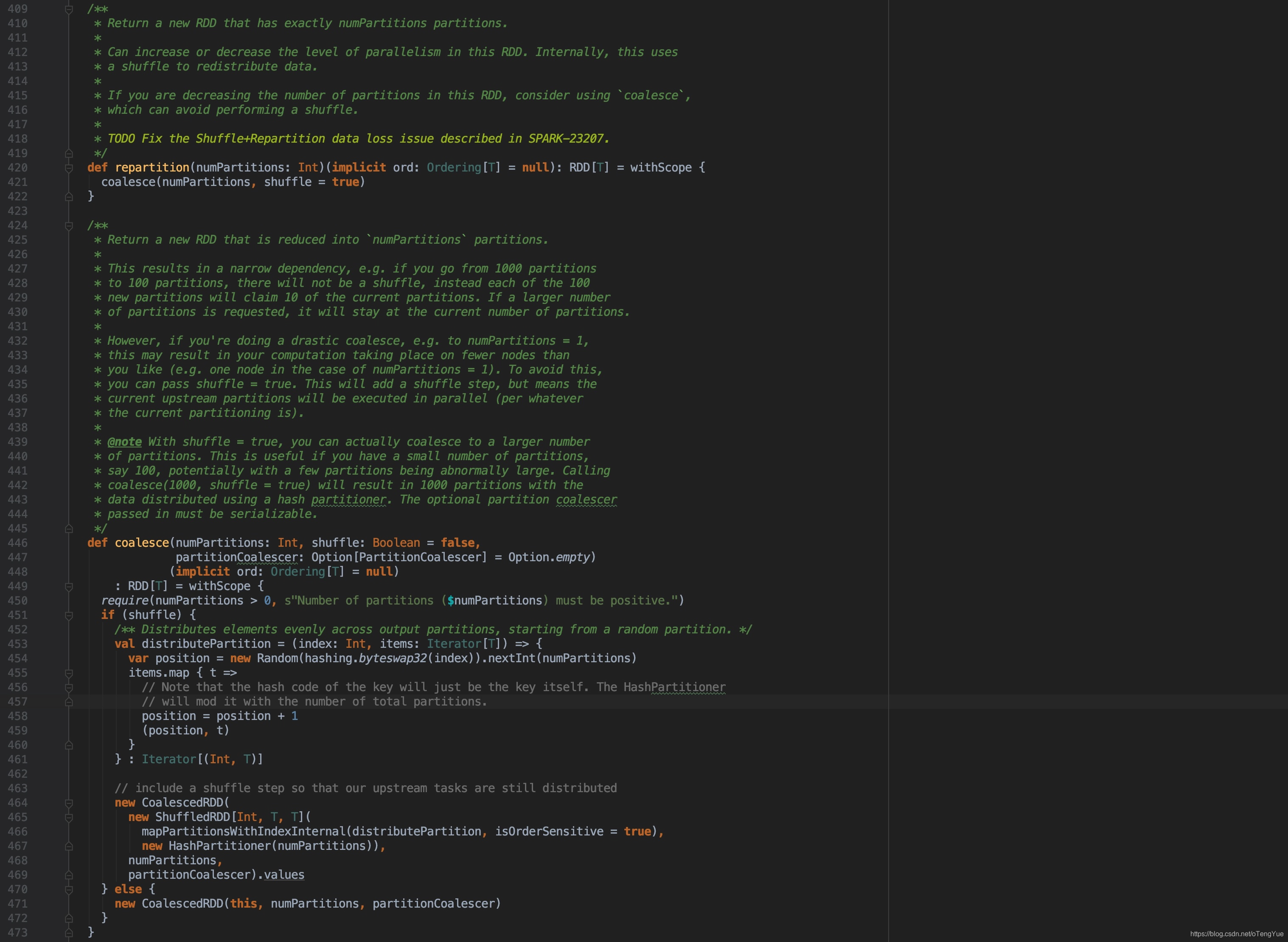Click 'Ordering[T]' on line 448
The height and width of the screenshot is (942, 1288).
pyautogui.click(x=307, y=572)
